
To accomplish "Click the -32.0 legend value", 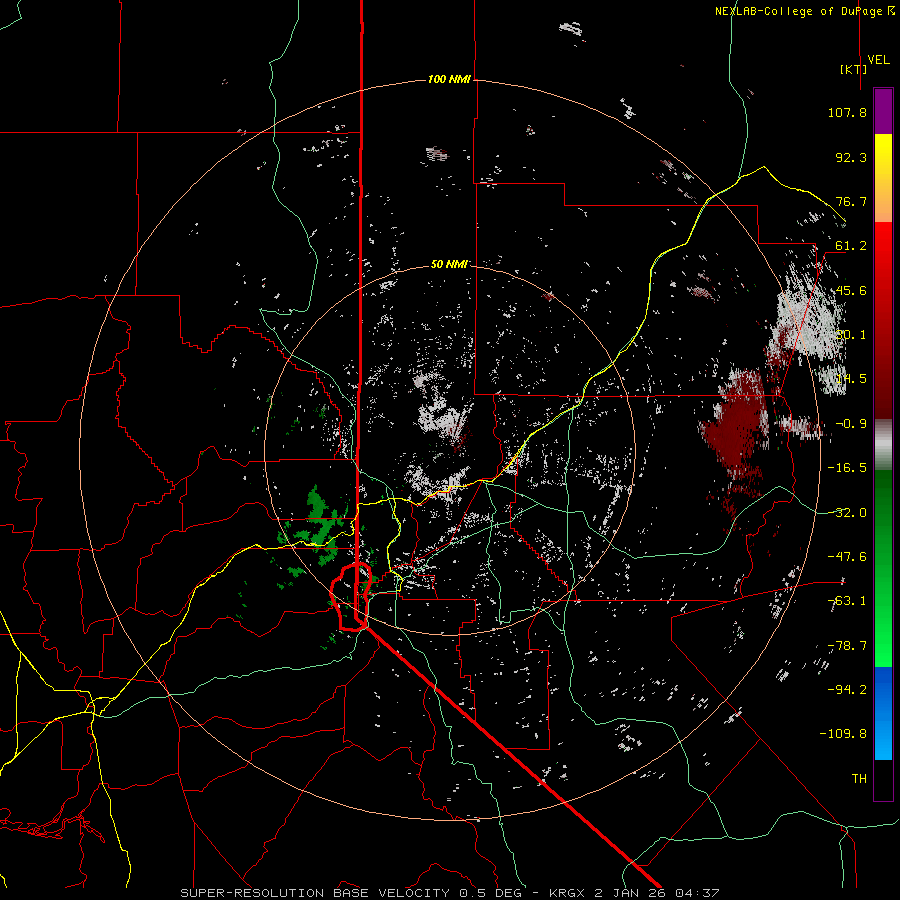I will pos(847,512).
